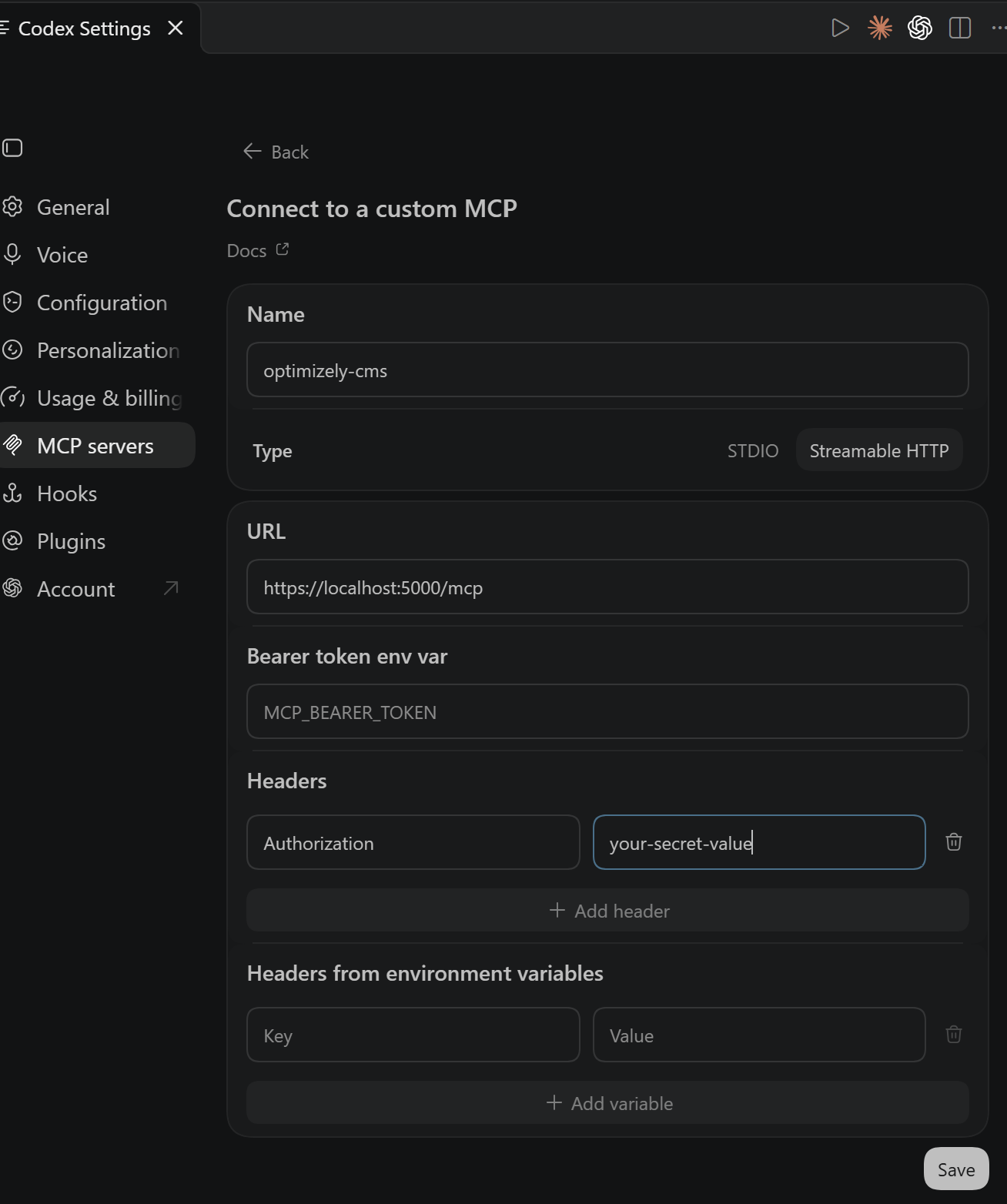The height and width of the screenshot is (1204, 1007).
Task: Go Back to MCP servers list
Action: [276, 152]
